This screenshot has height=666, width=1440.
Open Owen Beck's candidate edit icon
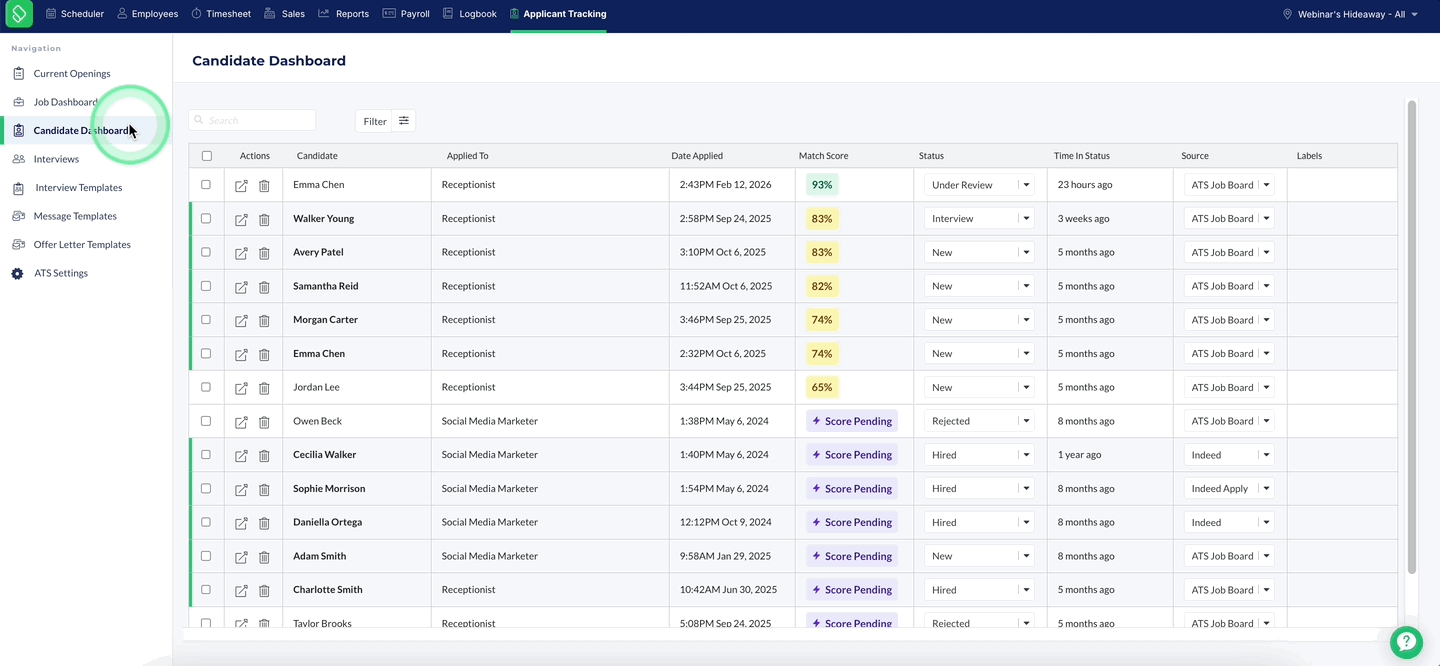point(241,422)
